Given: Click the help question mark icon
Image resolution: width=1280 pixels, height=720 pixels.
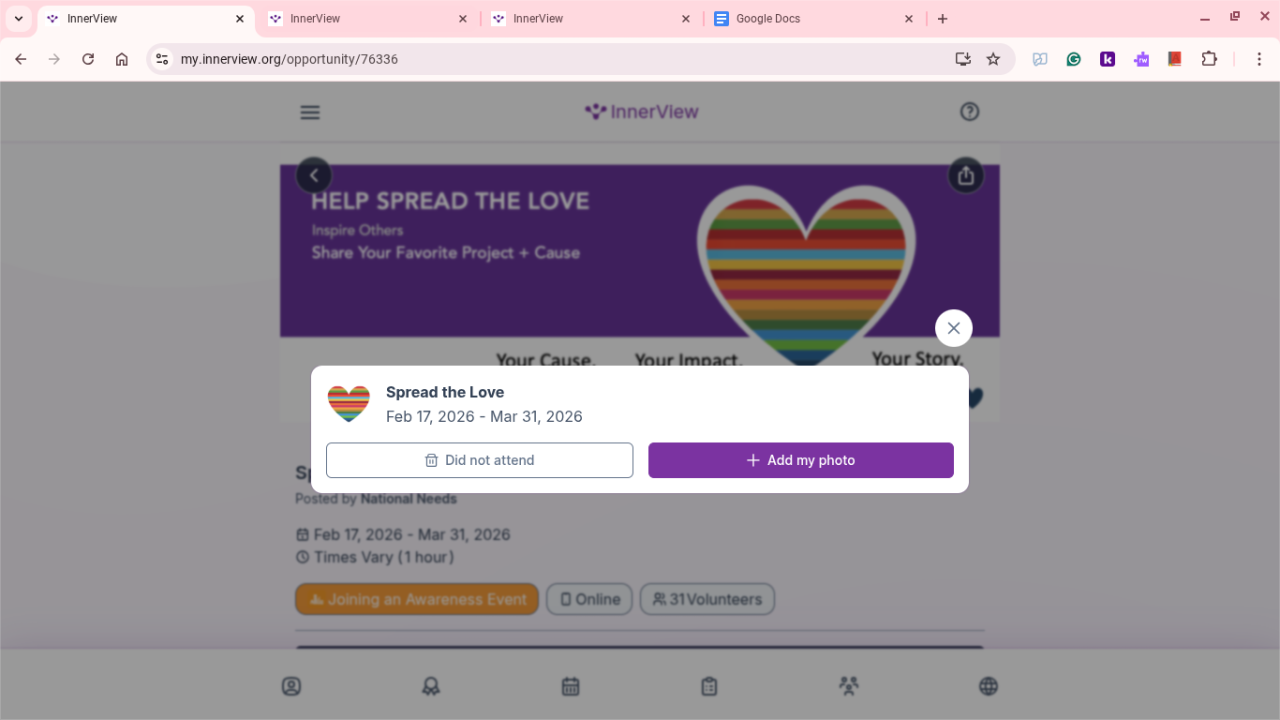Looking at the screenshot, I should 969,112.
